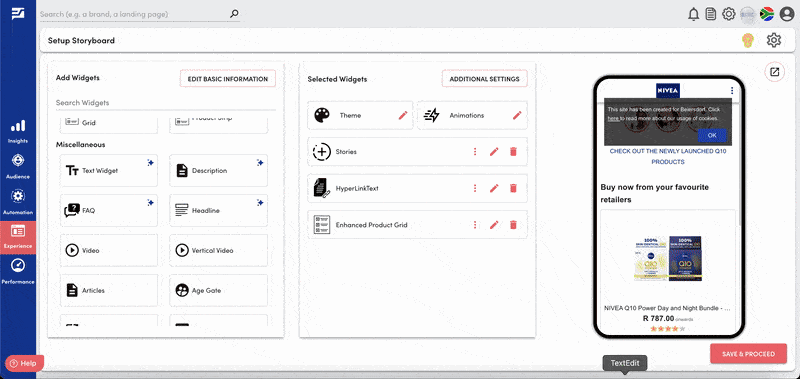This screenshot has width=800, height=379.
Task: Add the FAQ widget
Action: [x=109, y=210]
